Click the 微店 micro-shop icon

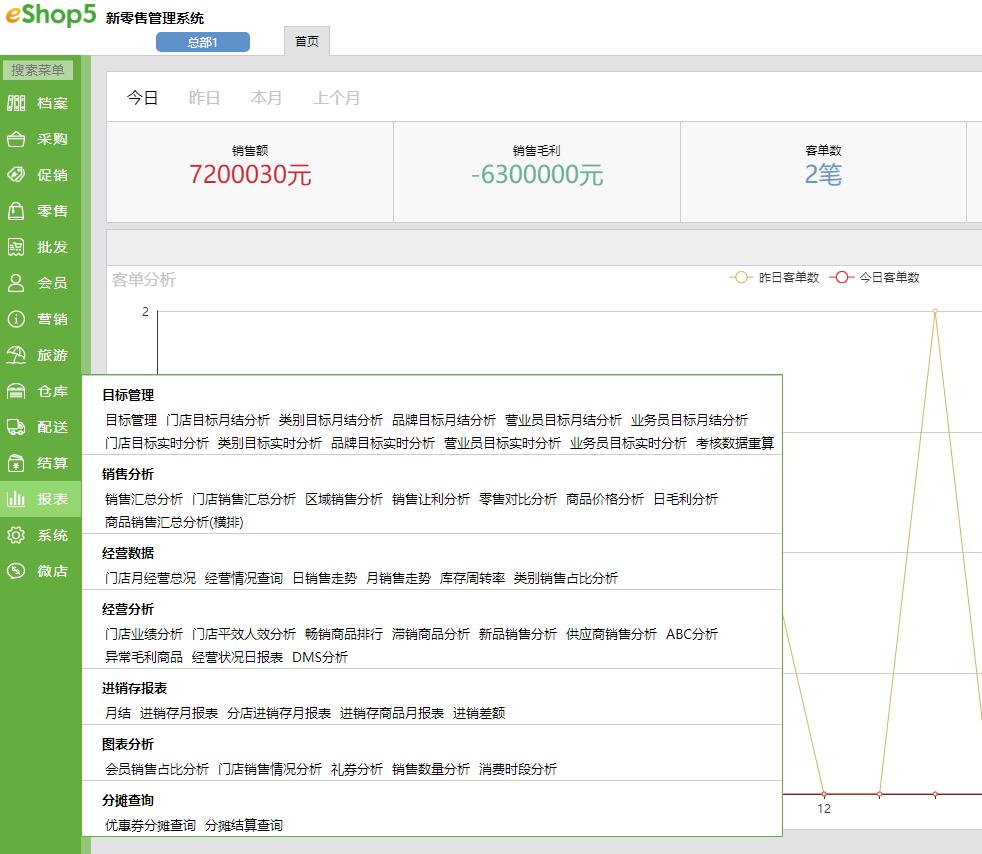[x=16, y=571]
